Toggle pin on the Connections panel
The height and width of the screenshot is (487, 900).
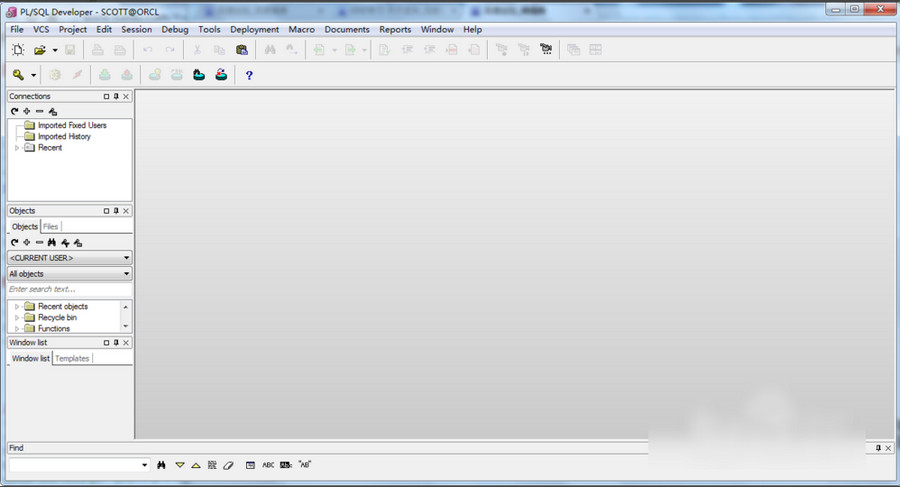pos(116,97)
